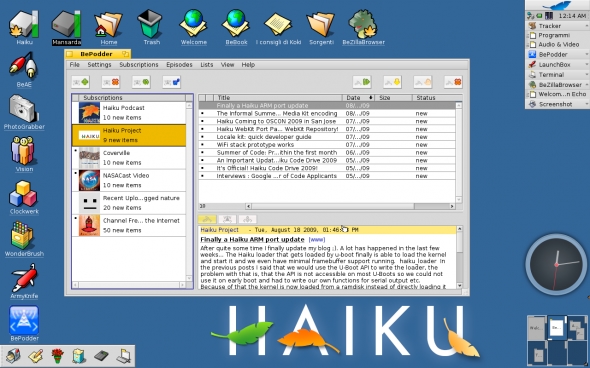590x368 pixels.
Task: Open the Settings menu
Action: pyautogui.click(x=99, y=65)
